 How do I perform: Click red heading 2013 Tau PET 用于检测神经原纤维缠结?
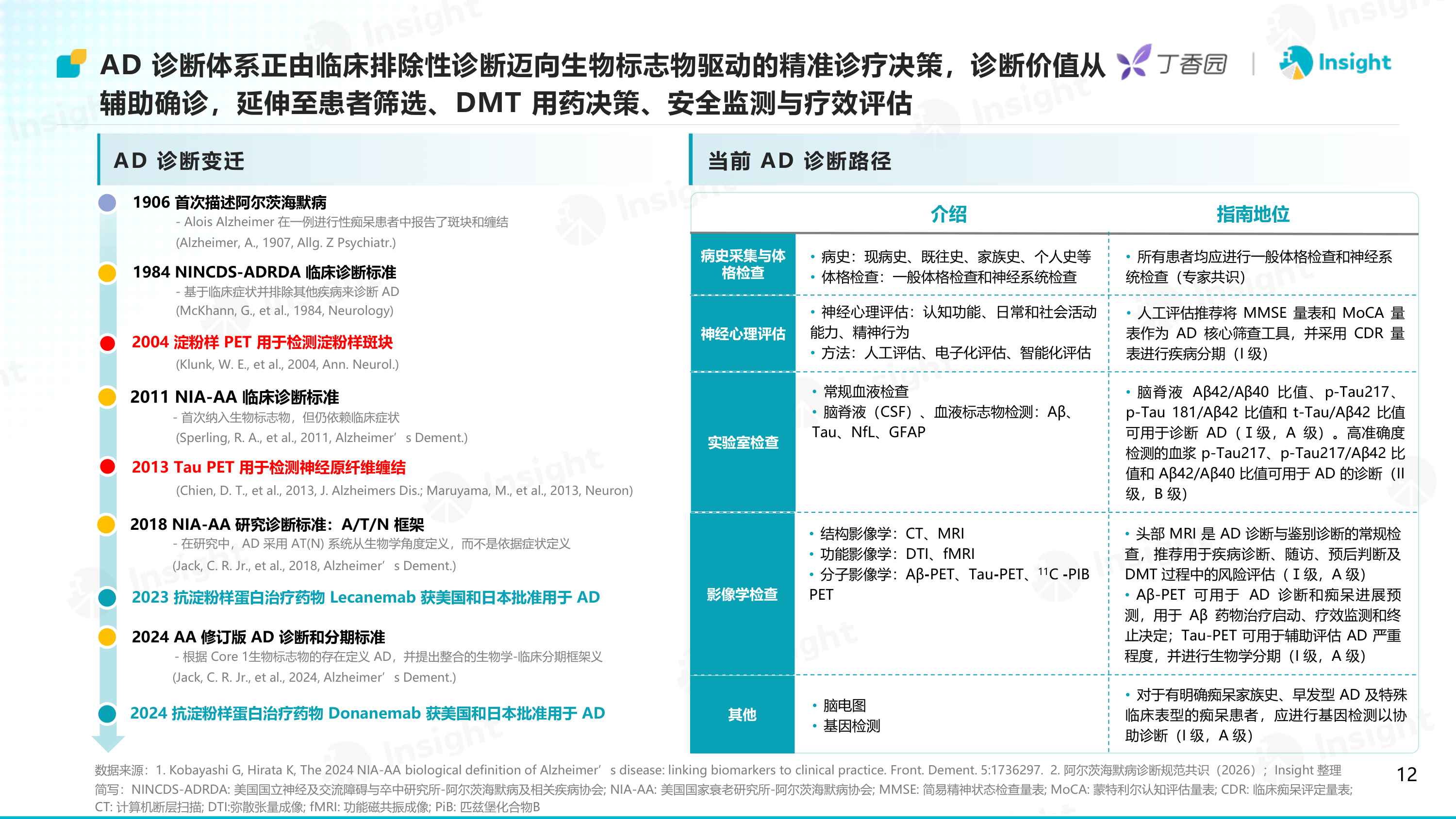click(x=268, y=467)
